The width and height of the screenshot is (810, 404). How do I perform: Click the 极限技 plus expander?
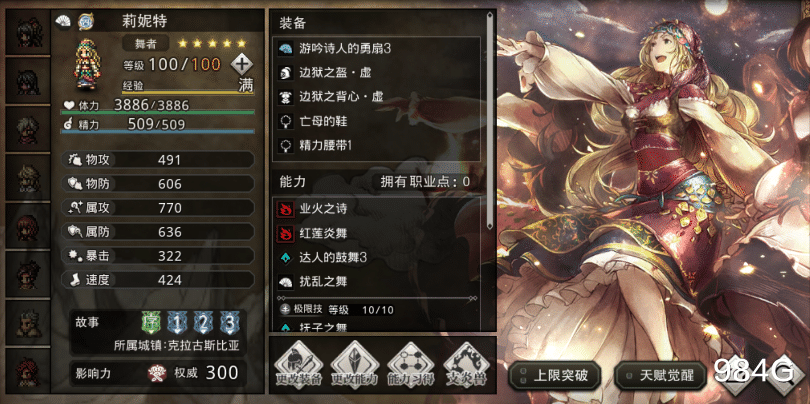[285, 309]
